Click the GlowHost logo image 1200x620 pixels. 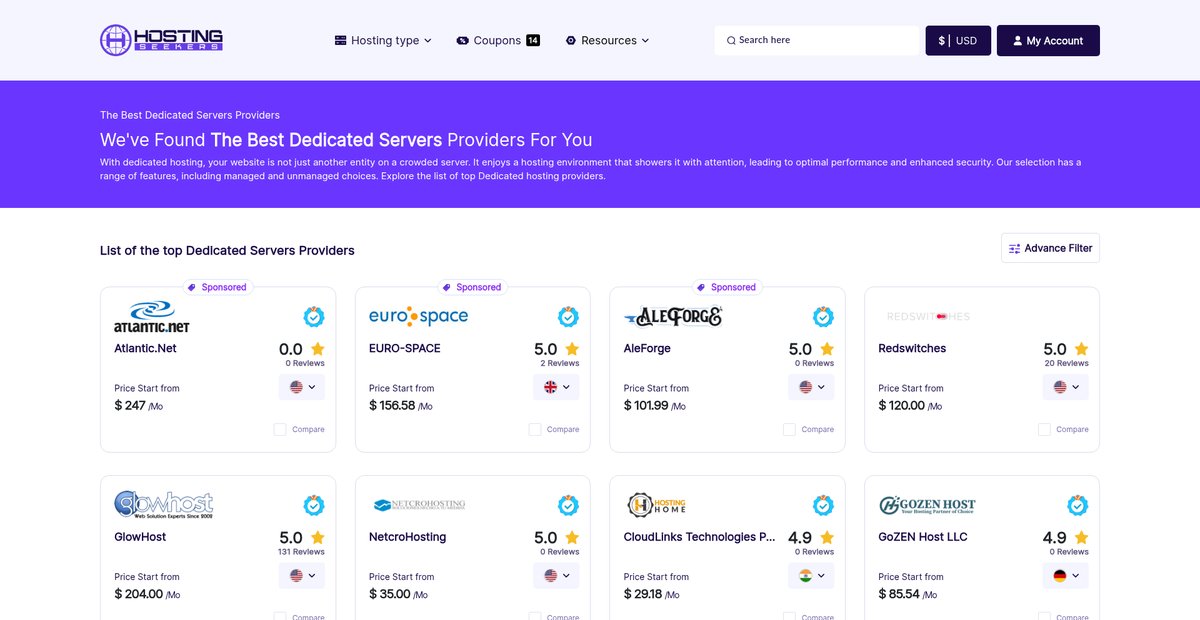pyautogui.click(x=164, y=505)
